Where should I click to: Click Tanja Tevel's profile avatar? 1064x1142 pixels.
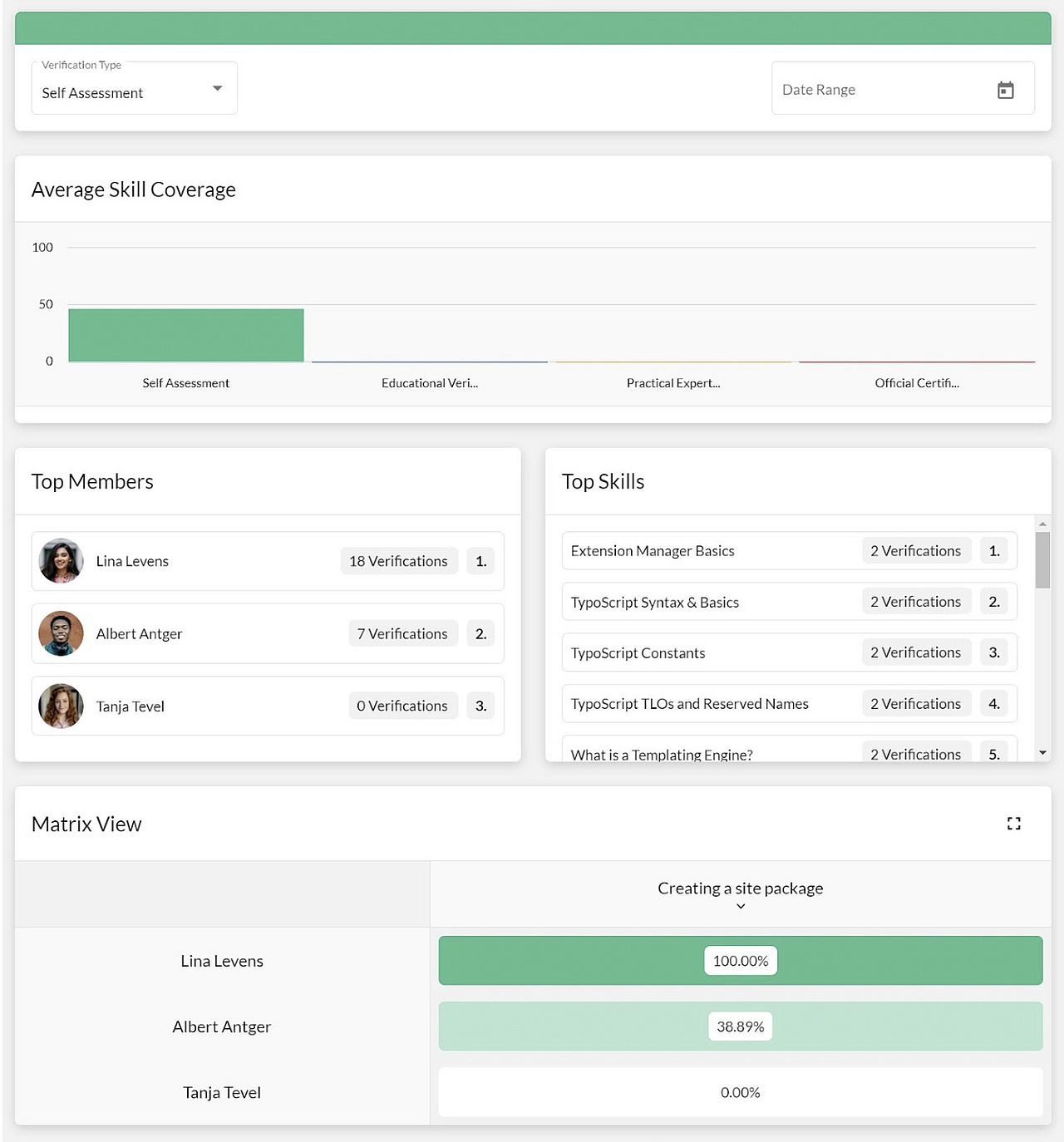click(x=61, y=706)
